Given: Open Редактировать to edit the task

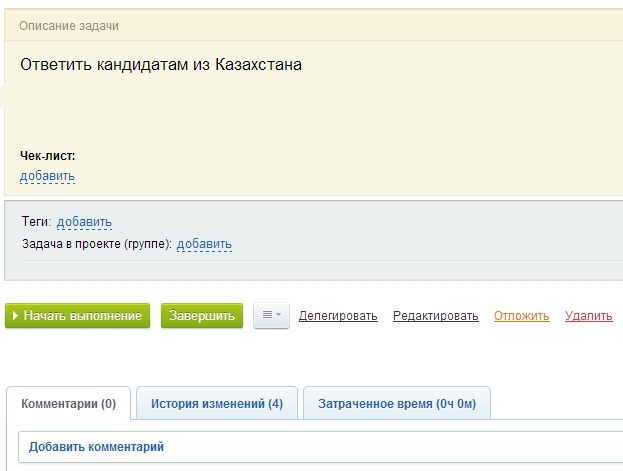Looking at the screenshot, I should [x=435, y=316].
